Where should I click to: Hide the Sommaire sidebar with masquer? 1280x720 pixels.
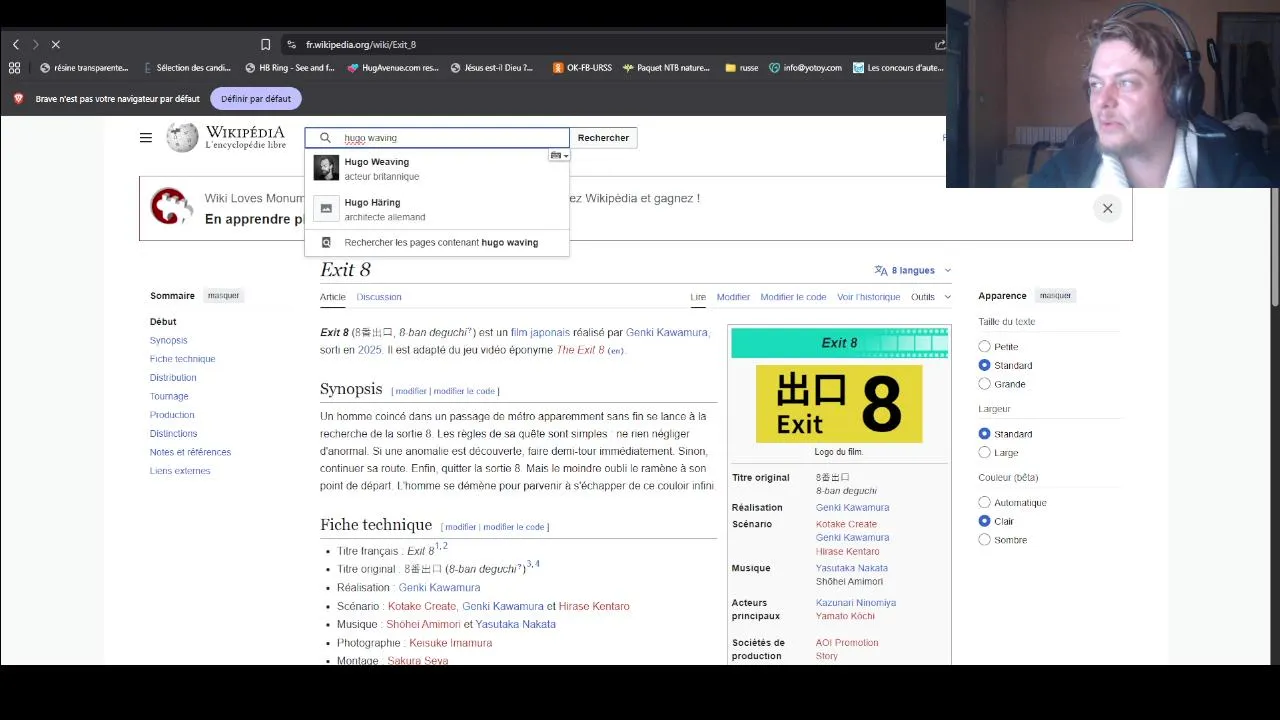pyautogui.click(x=223, y=296)
